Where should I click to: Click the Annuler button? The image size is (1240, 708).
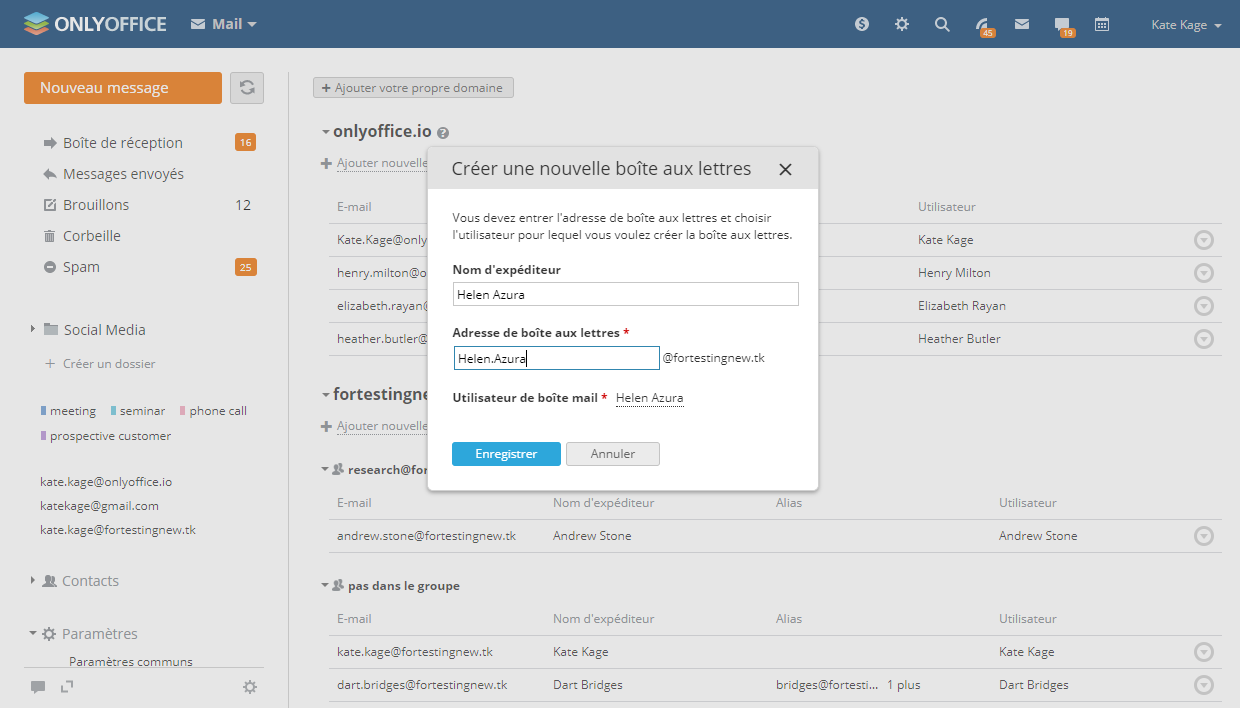tap(612, 454)
